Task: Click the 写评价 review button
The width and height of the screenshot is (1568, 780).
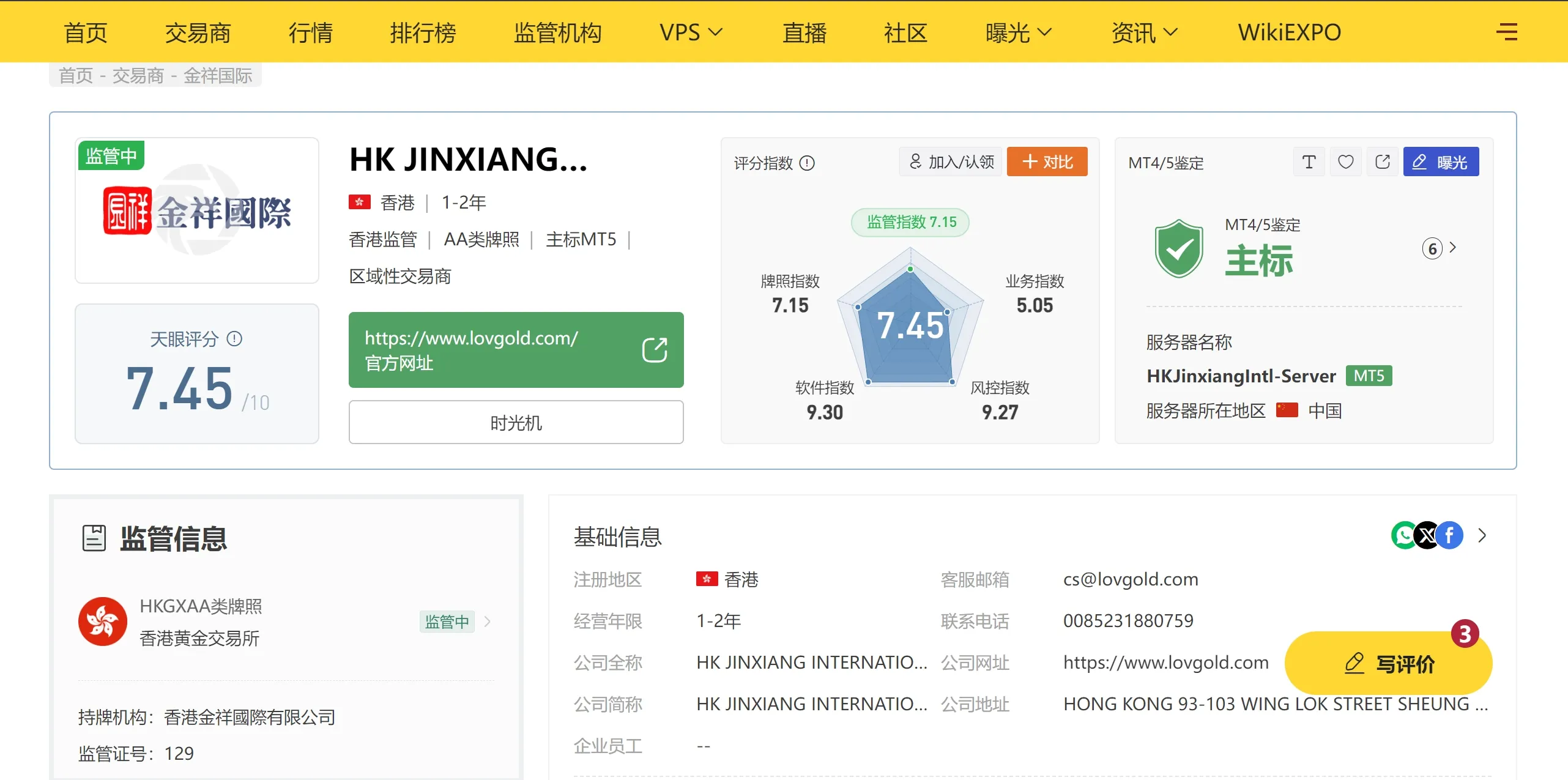Action: [x=1389, y=663]
